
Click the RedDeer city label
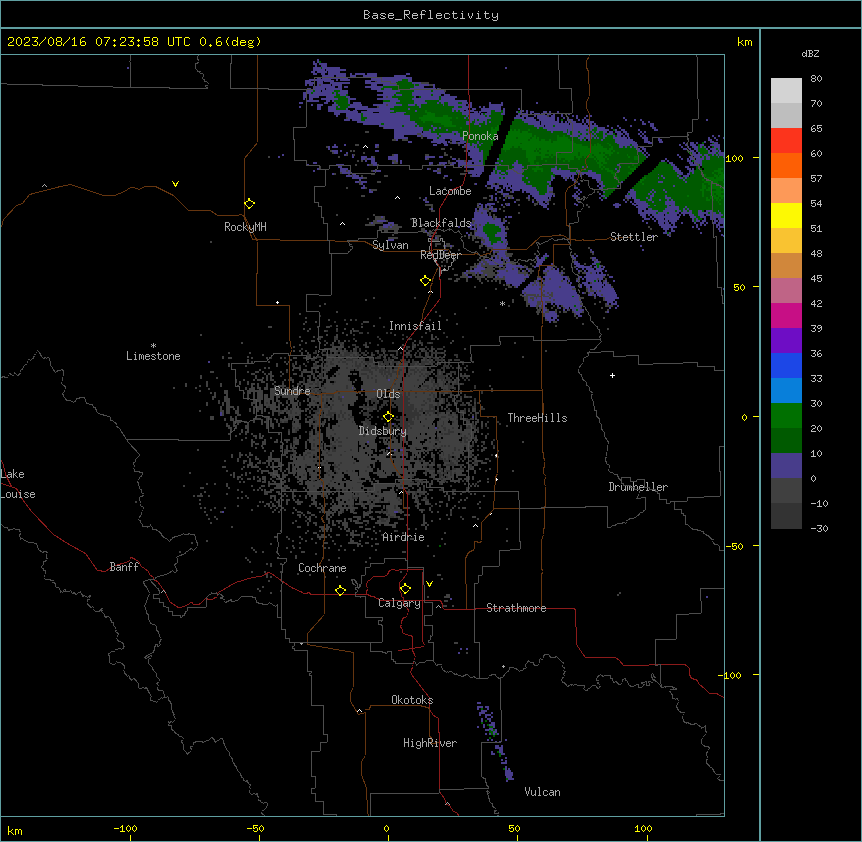[x=440, y=255]
